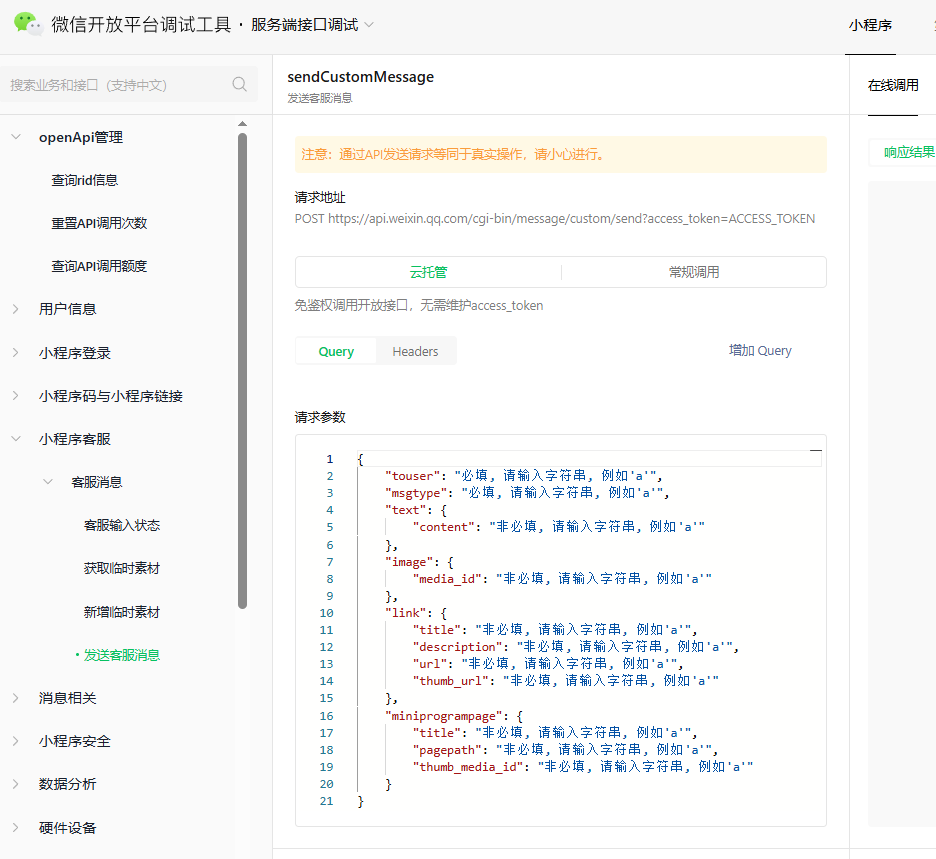Select 客服输入状态 in sidebar
936x859 pixels.
point(122,525)
